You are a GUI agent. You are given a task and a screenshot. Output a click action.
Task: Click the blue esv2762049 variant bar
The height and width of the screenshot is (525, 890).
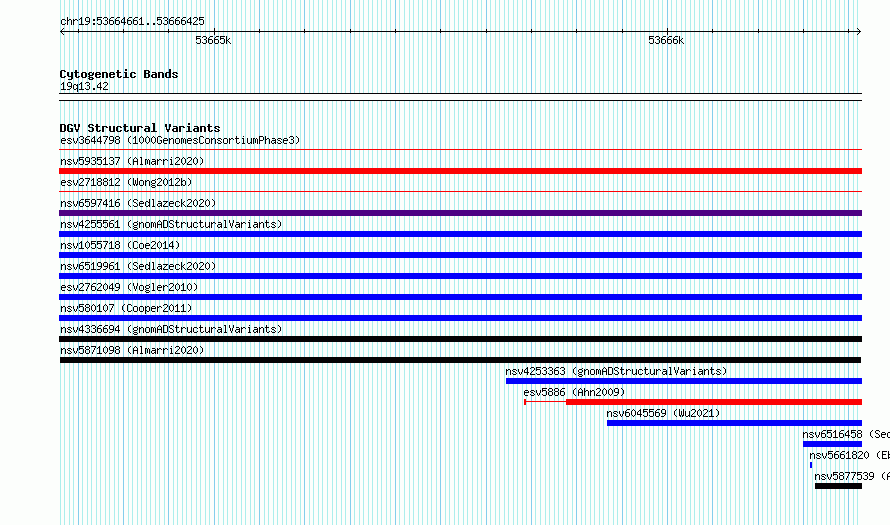460,297
